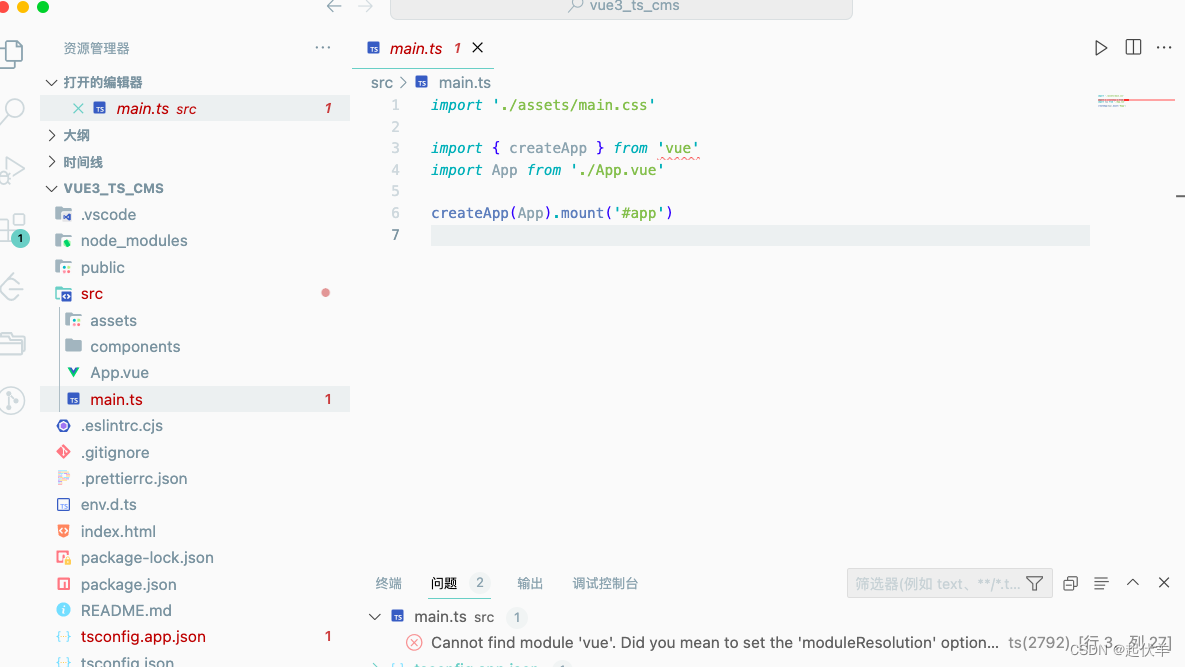Switch to the Output (输出) panel tab
Viewport: 1185px width, 667px height.
530,583
